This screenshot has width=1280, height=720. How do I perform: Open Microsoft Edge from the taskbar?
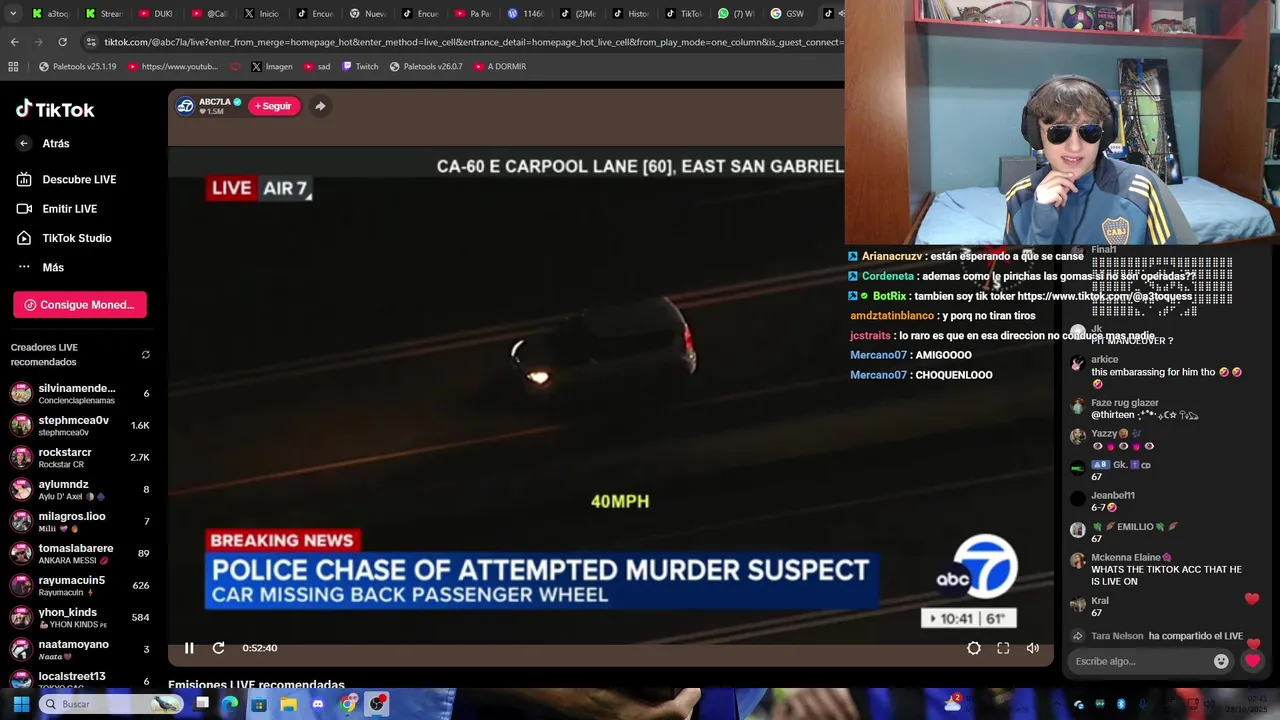pyautogui.click(x=230, y=704)
